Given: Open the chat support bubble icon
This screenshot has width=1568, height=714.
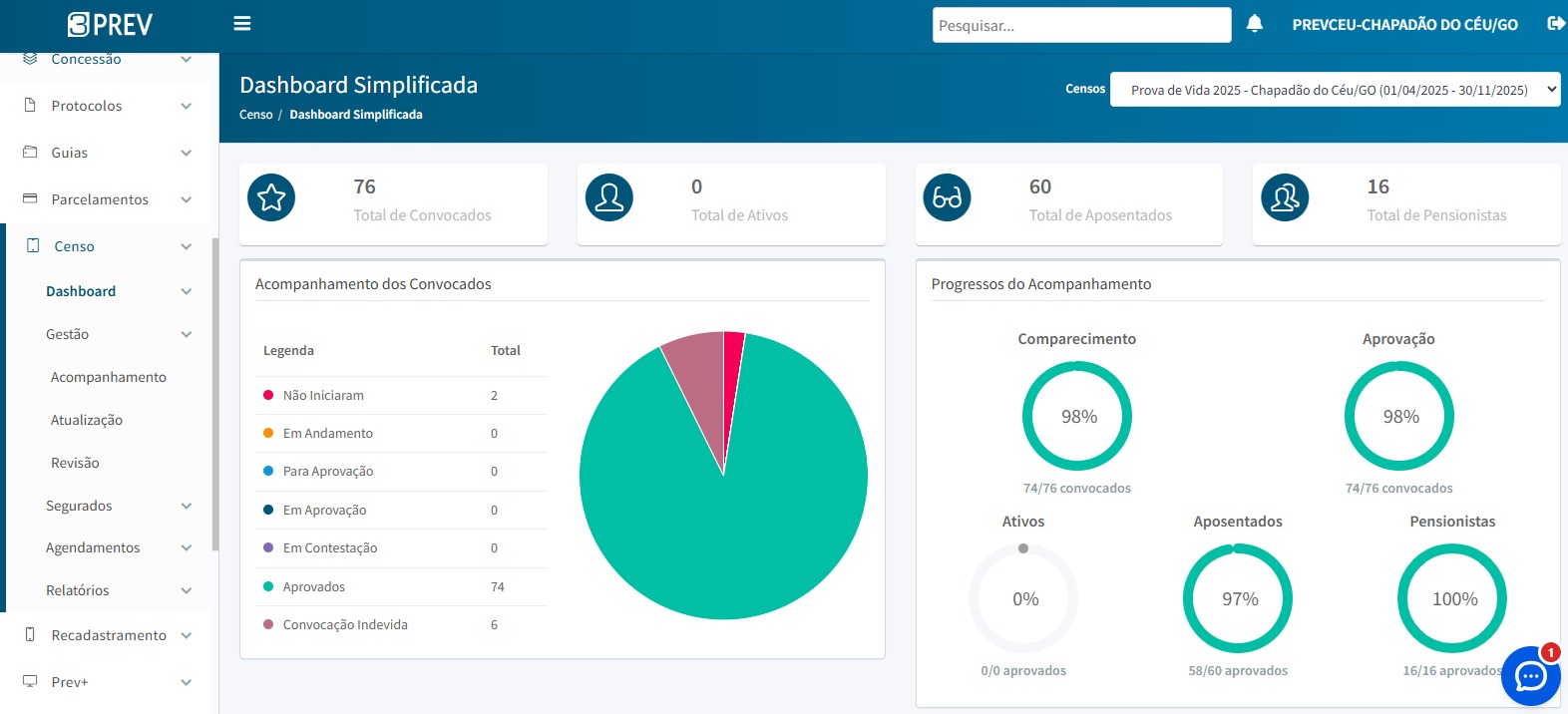Looking at the screenshot, I should [1530, 676].
